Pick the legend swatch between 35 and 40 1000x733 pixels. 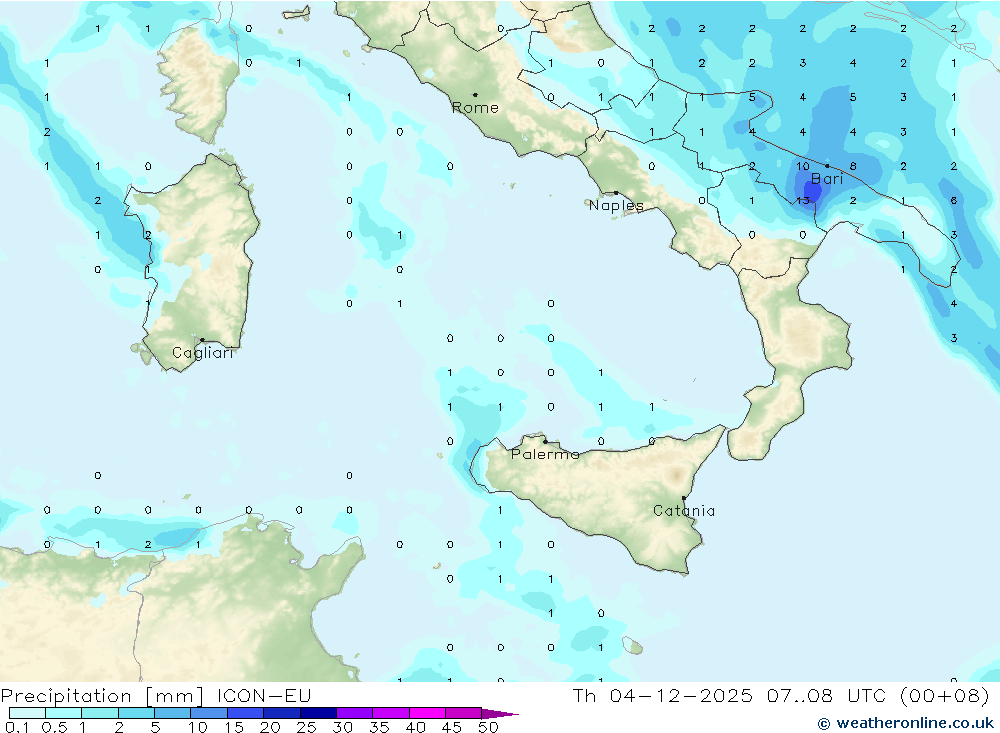point(391,713)
